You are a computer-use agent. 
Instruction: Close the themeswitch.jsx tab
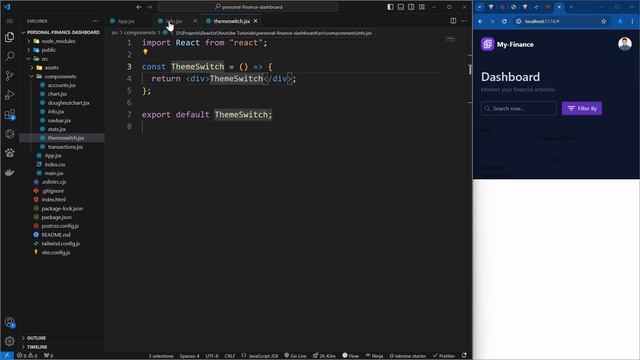click(x=256, y=21)
